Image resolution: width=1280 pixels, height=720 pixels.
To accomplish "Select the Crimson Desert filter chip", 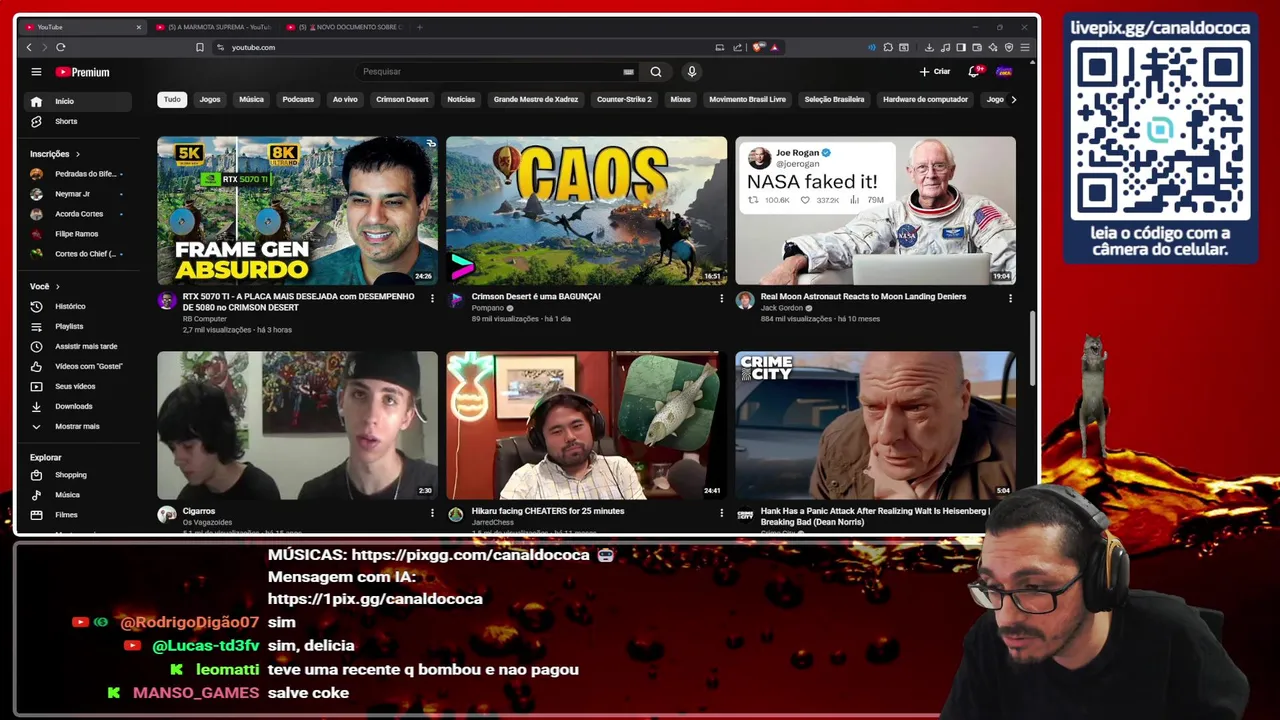I will [402, 99].
